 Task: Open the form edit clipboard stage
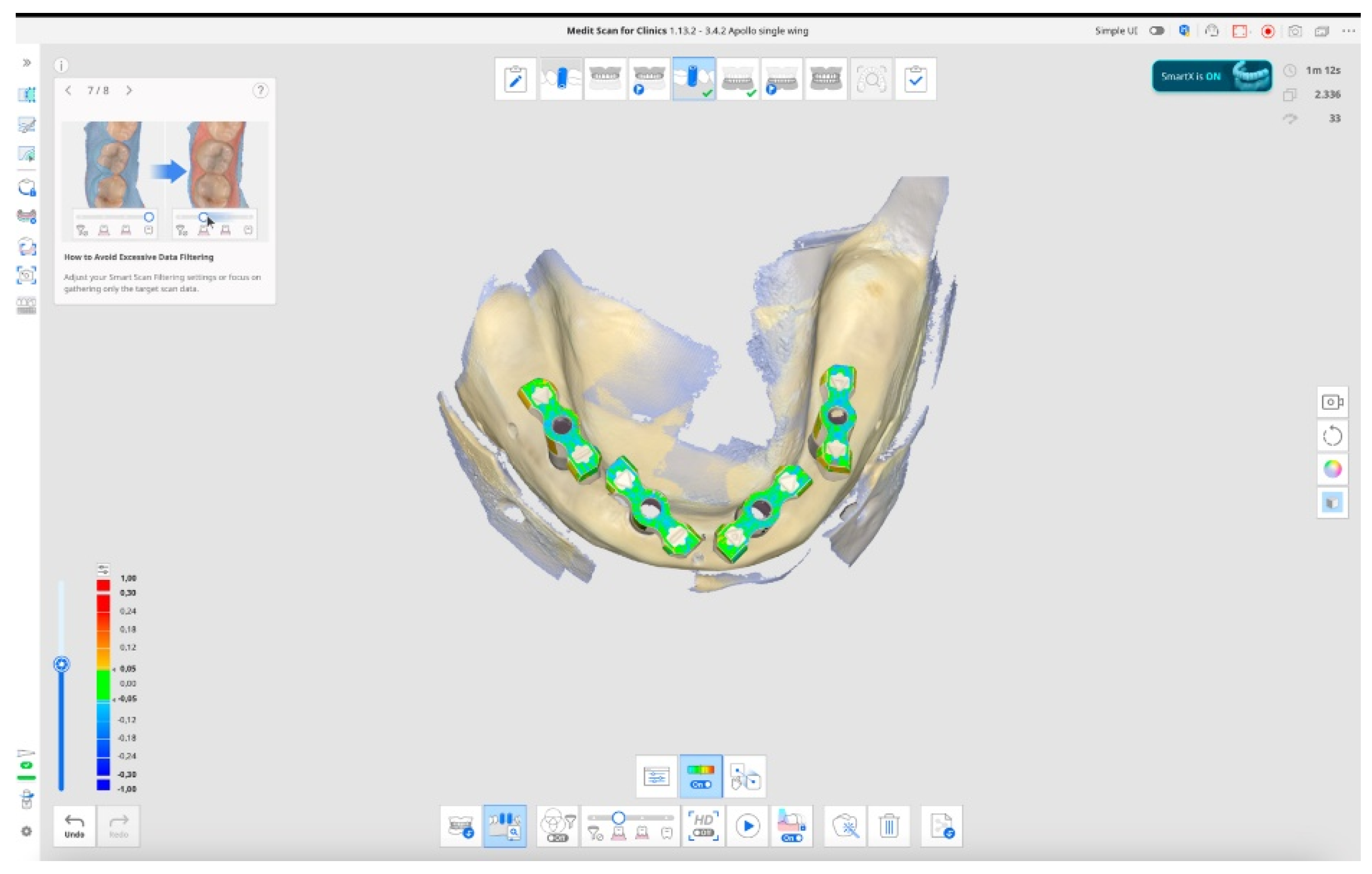coord(515,79)
